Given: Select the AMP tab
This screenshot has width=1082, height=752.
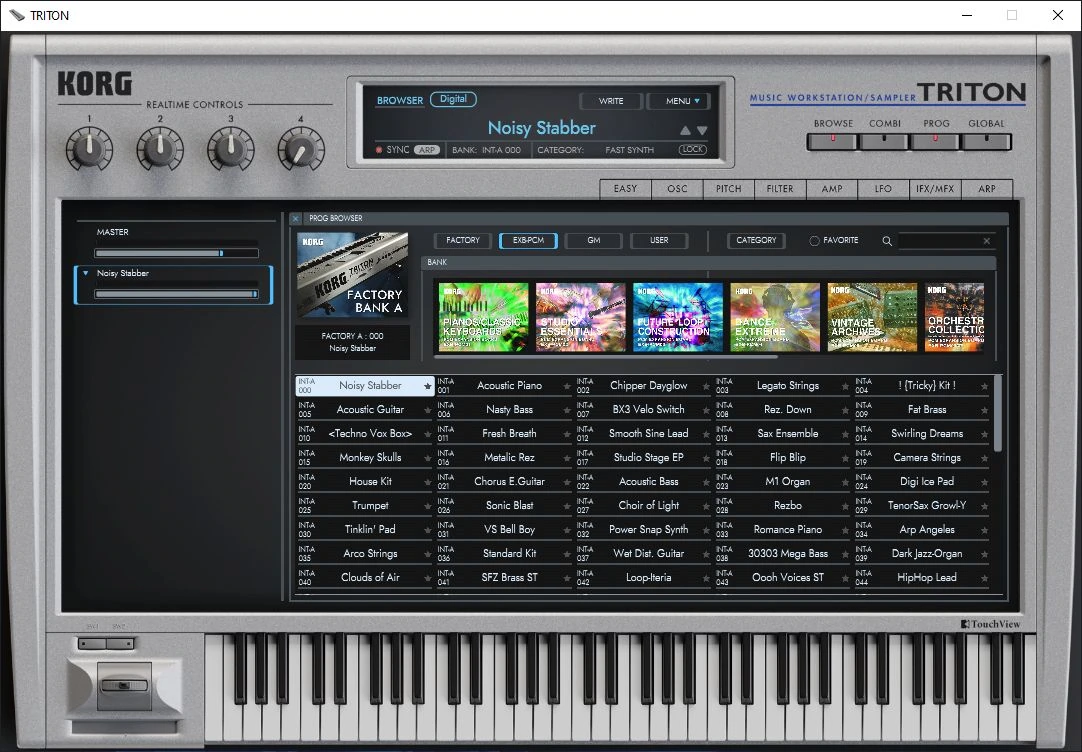Looking at the screenshot, I should 832,188.
